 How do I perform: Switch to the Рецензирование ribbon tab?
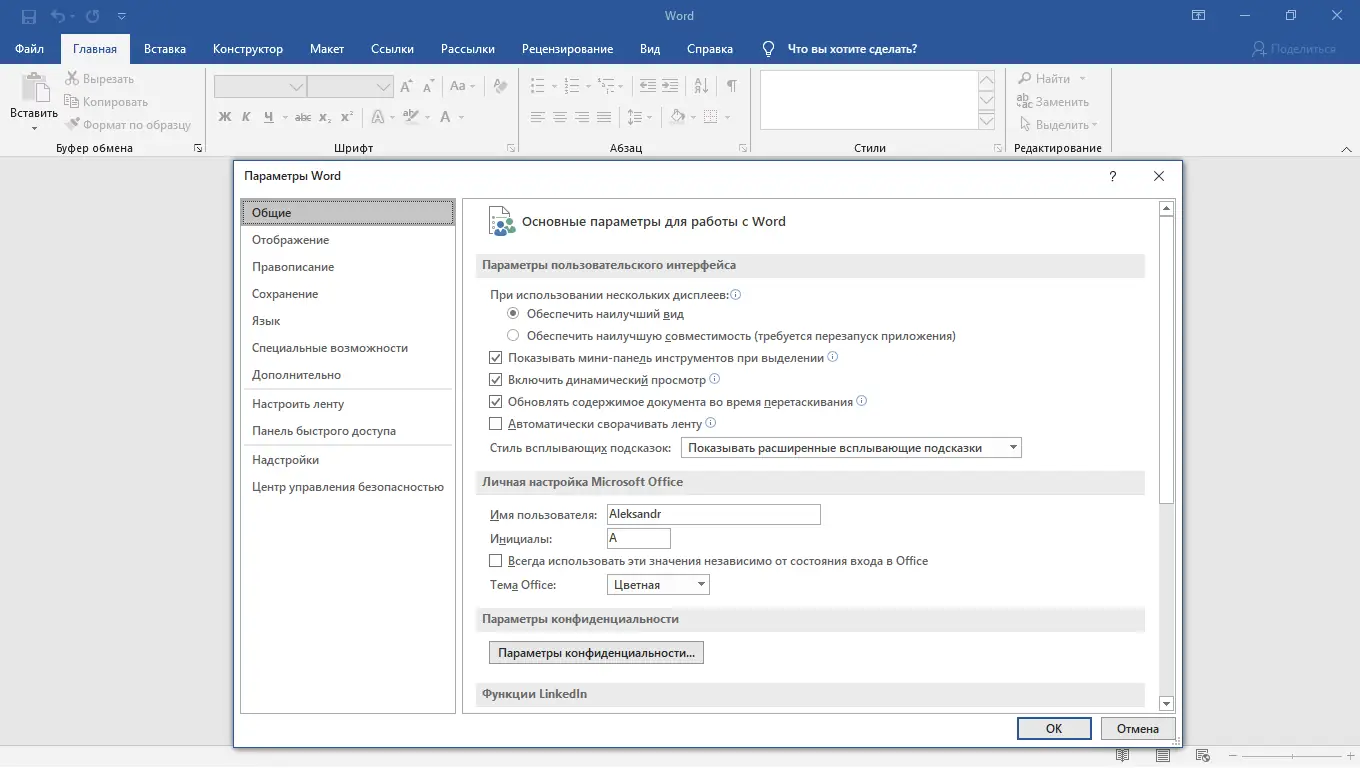(x=567, y=49)
